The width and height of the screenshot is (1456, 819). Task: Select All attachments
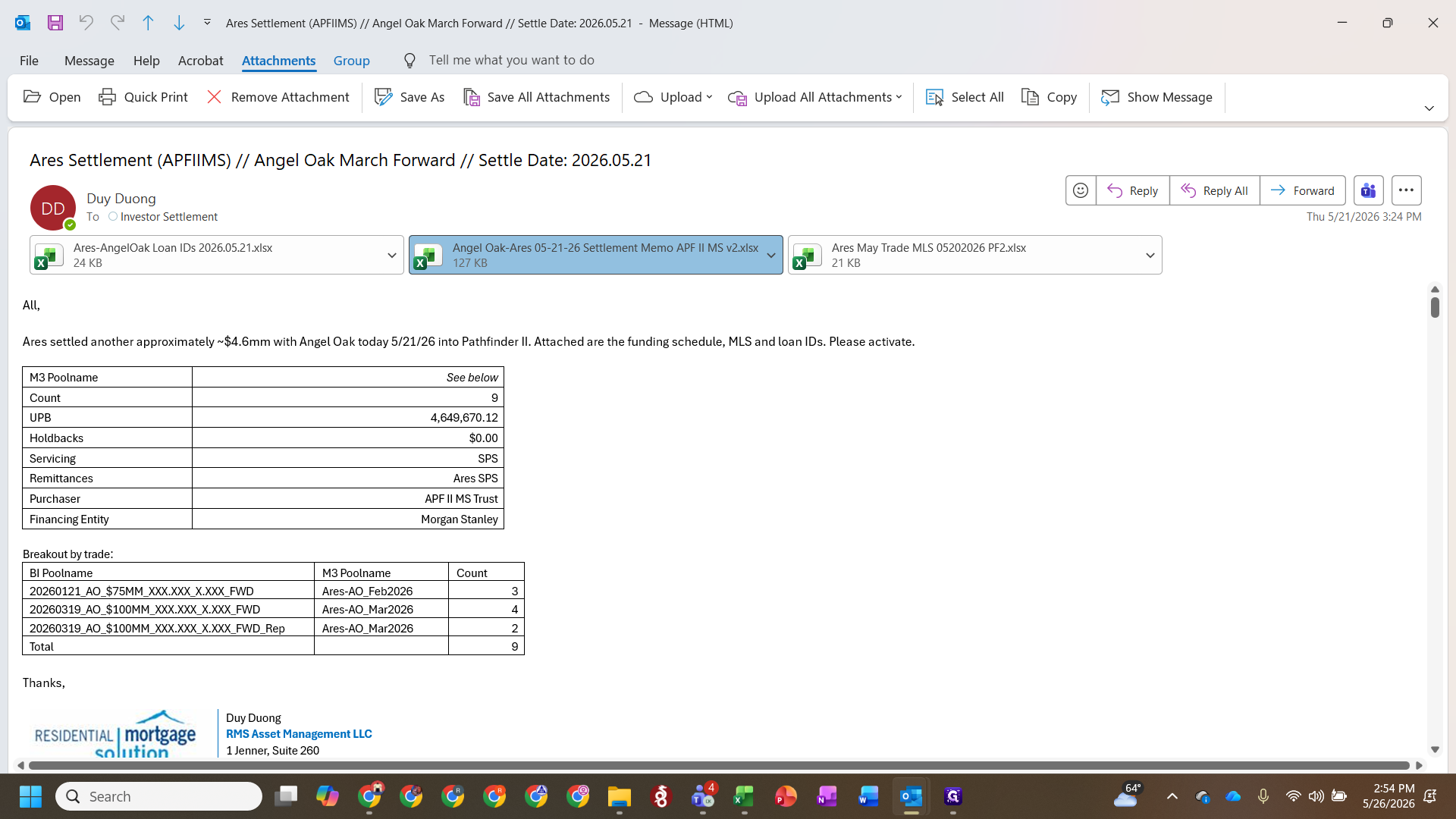[965, 97]
